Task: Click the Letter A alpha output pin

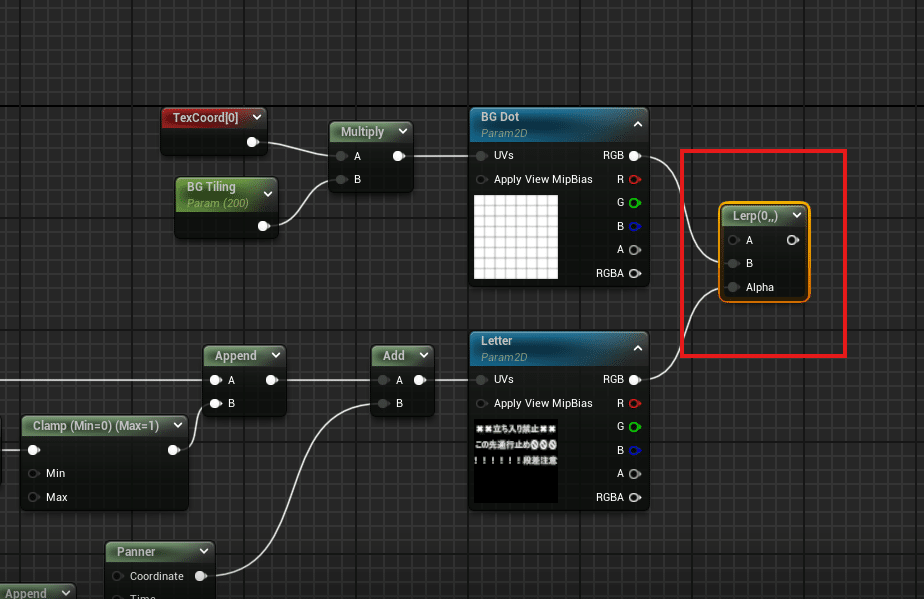Action: [x=635, y=474]
